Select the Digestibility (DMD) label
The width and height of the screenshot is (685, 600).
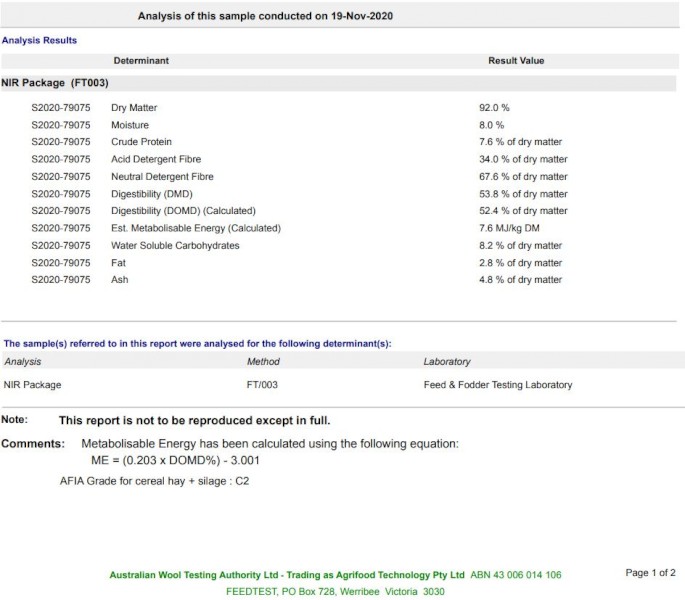click(x=151, y=194)
